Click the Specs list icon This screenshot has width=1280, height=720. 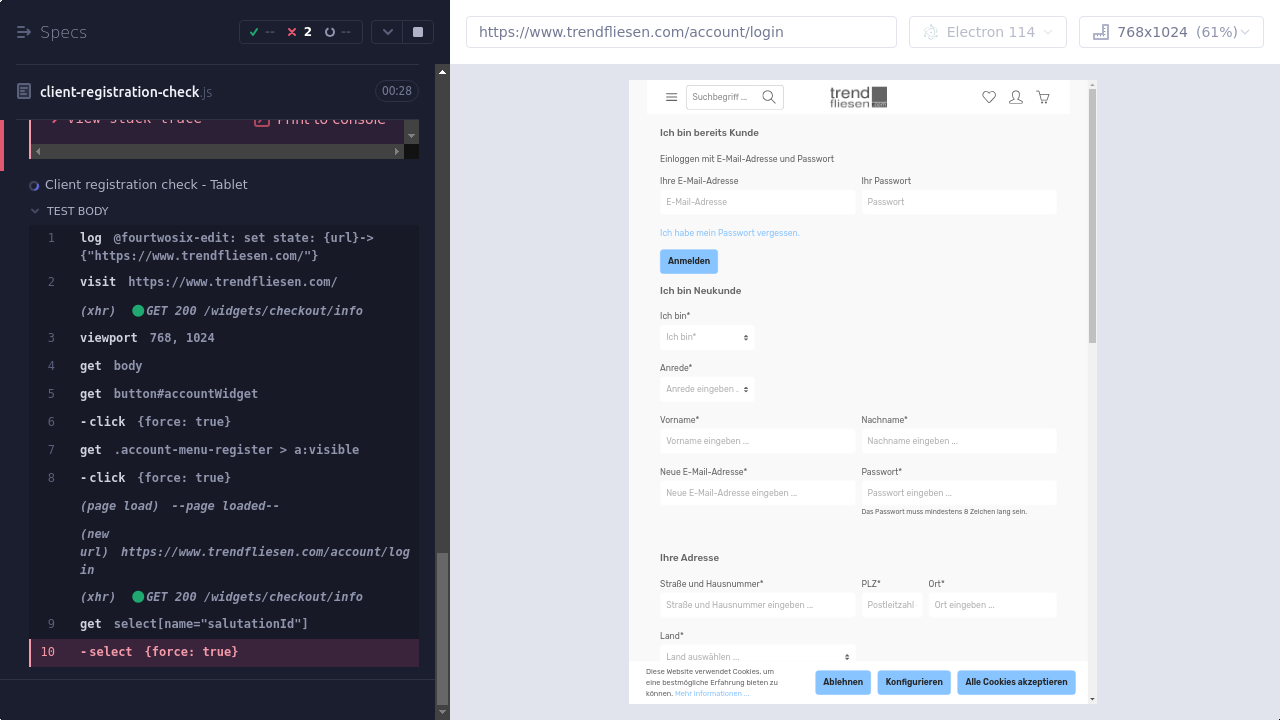24,32
